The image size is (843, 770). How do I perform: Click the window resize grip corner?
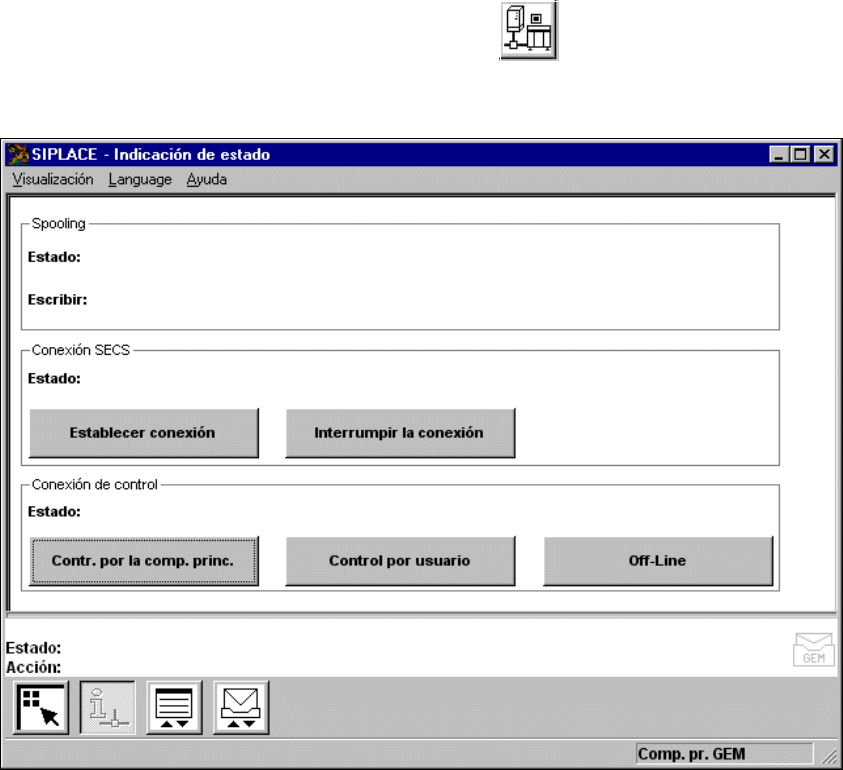pyautogui.click(x=828, y=755)
